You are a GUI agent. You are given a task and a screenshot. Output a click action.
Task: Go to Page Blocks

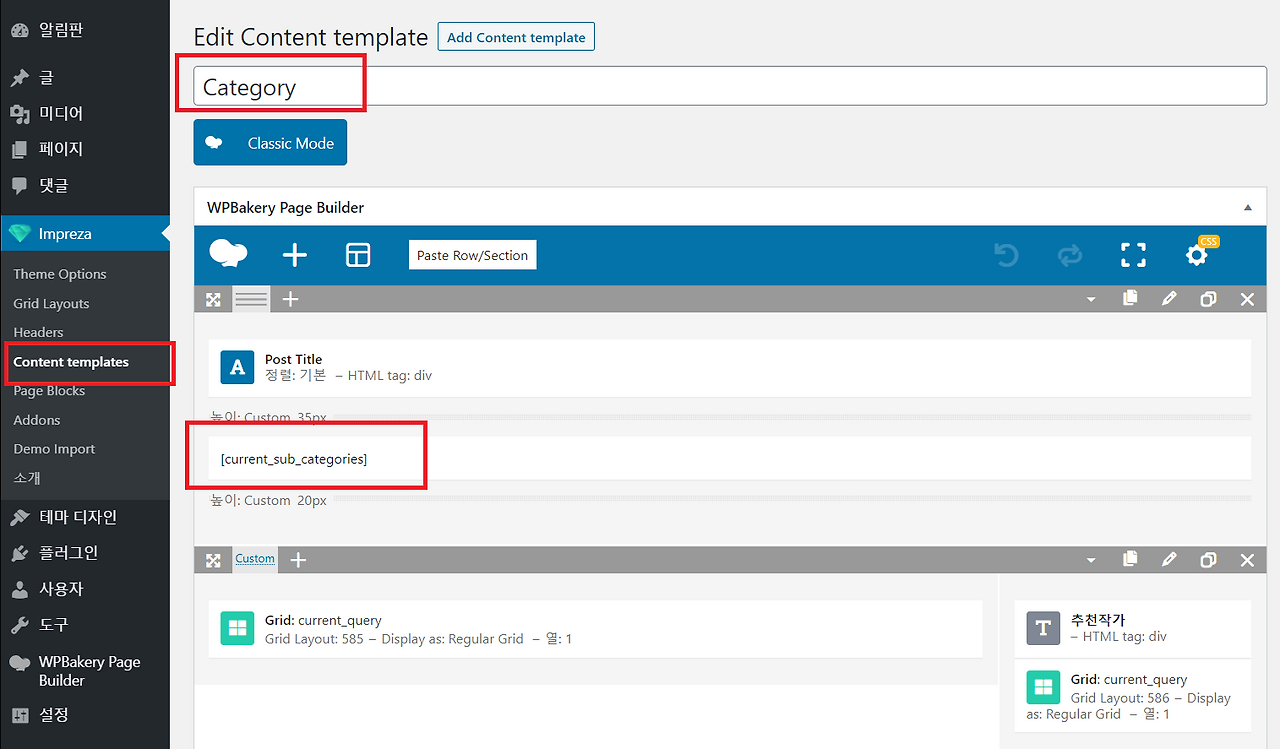pyautogui.click(x=49, y=391)
